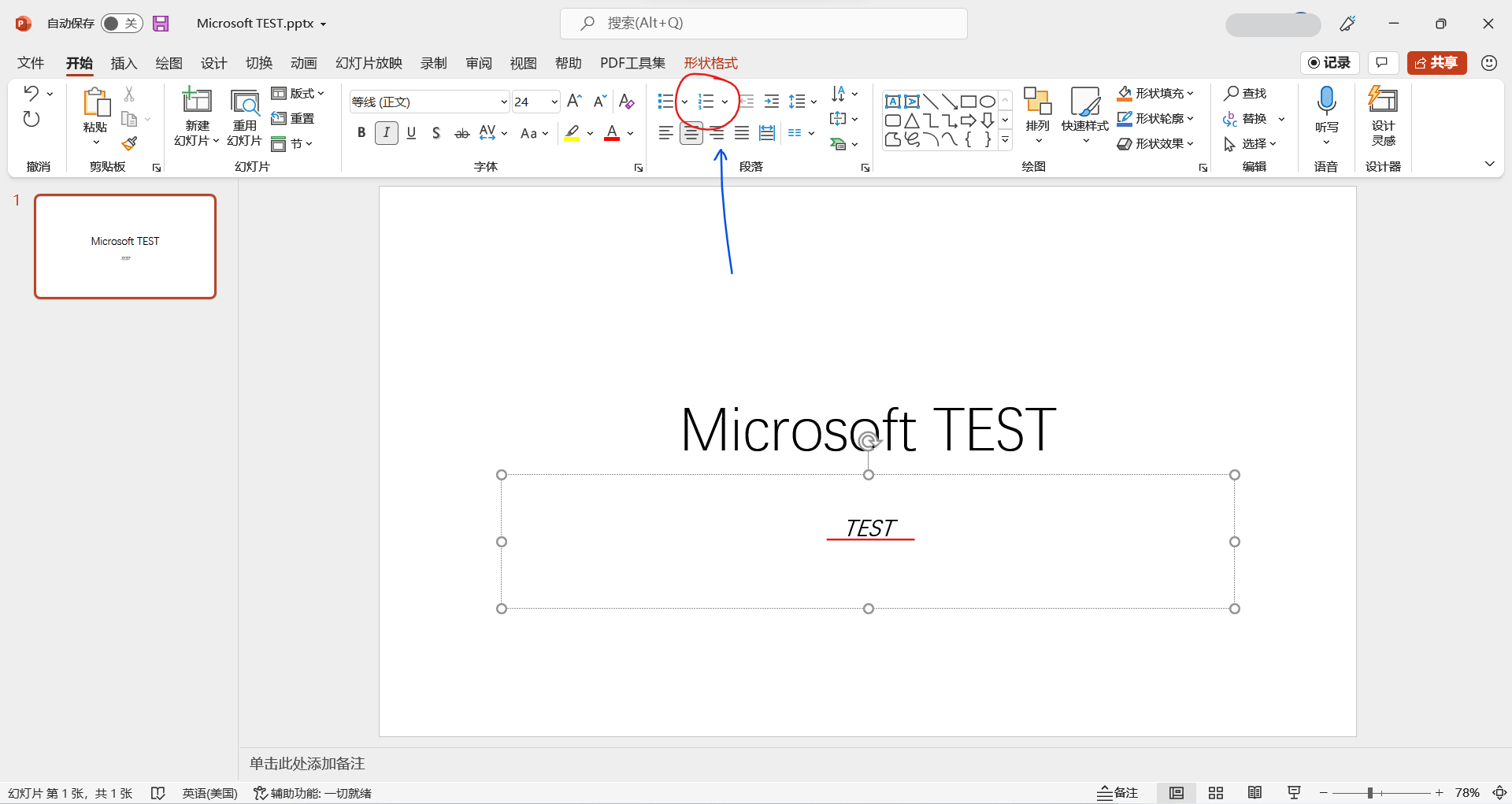Screen dimensions: 1512x804
Task: Open the font name dropdown
Action: pyautogui.click(x=504, y=102)
